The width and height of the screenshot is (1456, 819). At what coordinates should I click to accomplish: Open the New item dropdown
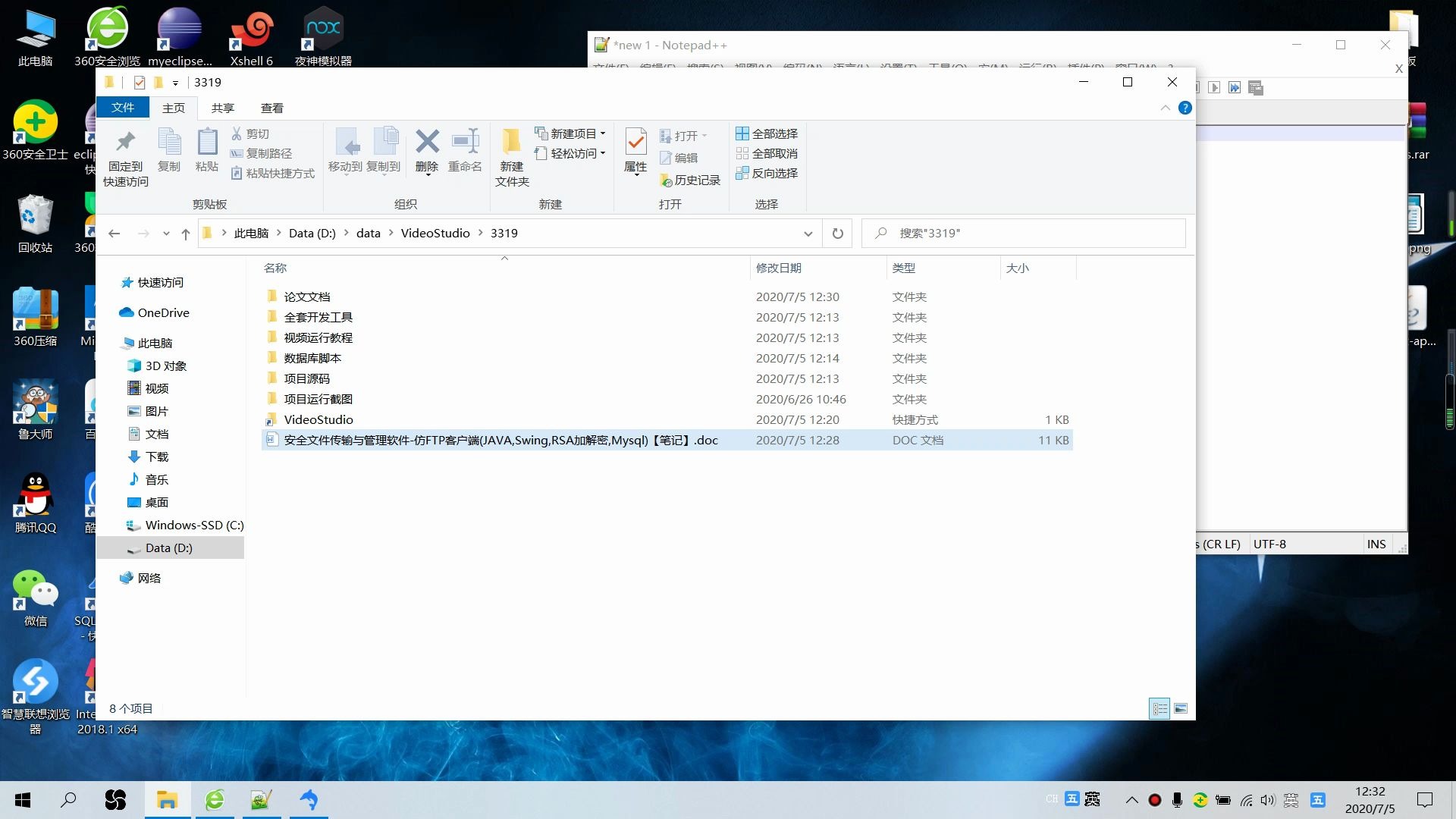pos(570,133)
